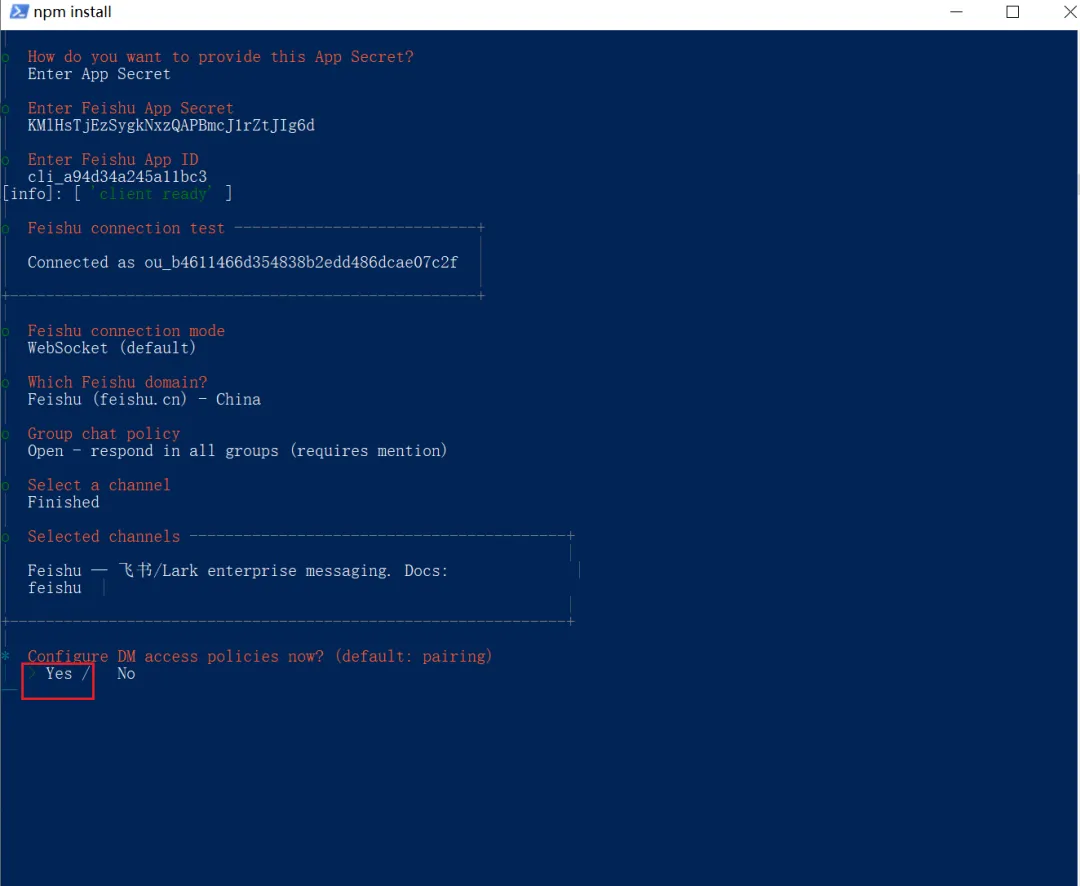
Task: Minimize the npm install window
Action: point(956,12)
